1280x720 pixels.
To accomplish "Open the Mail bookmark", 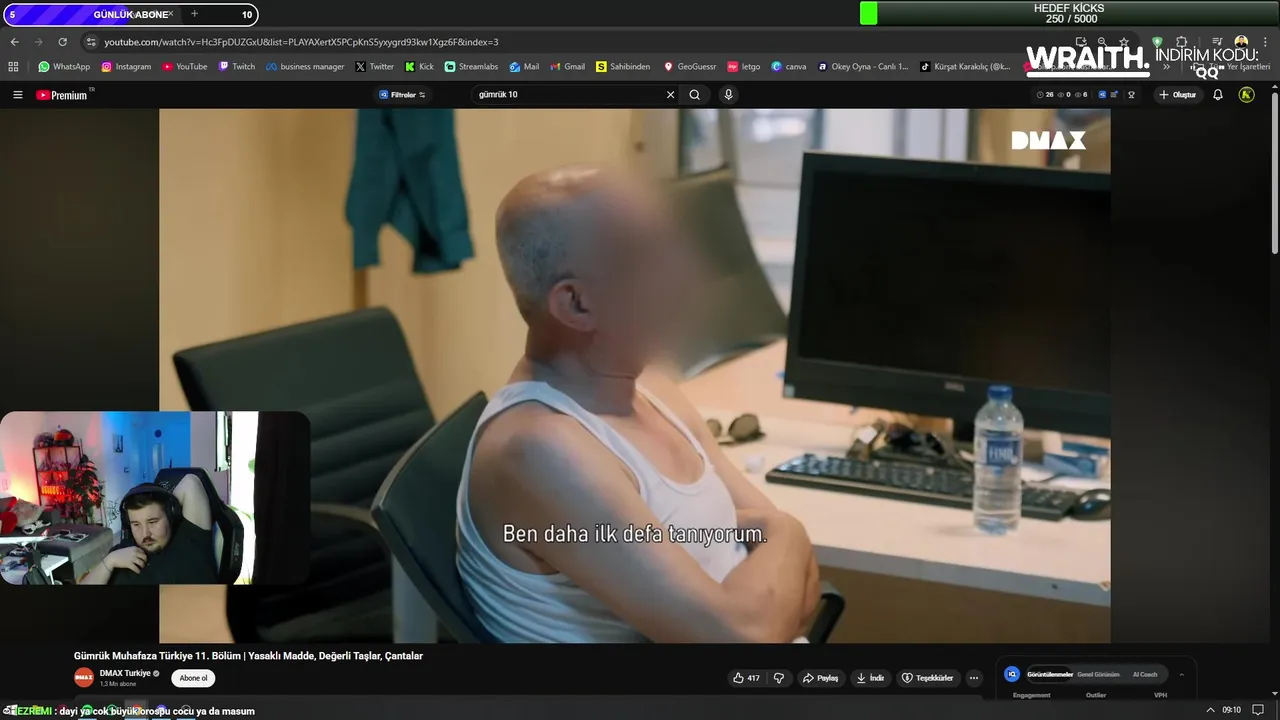I will click(x=524, y=67).
